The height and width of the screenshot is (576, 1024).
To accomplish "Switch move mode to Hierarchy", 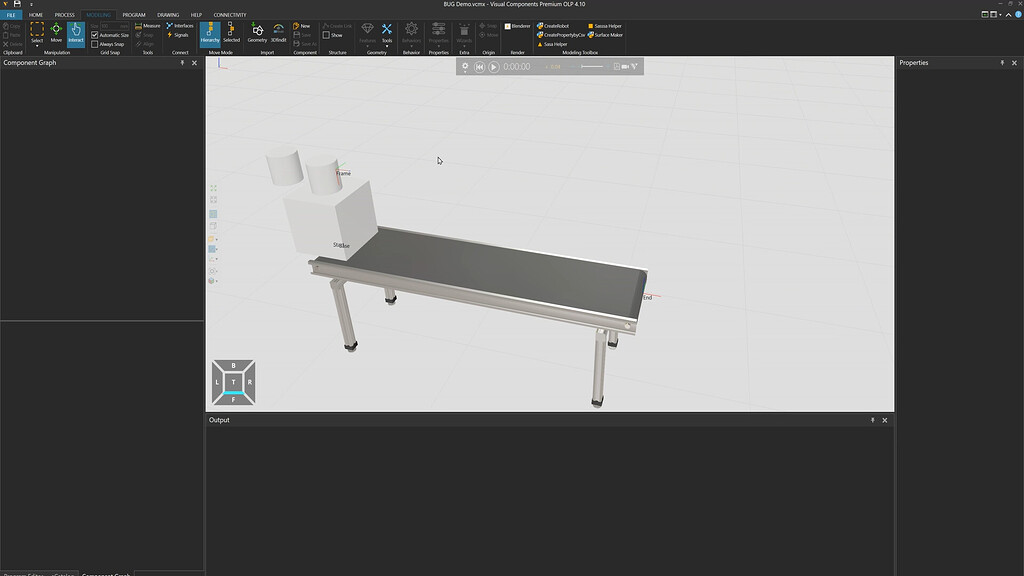I will point(210,33).
